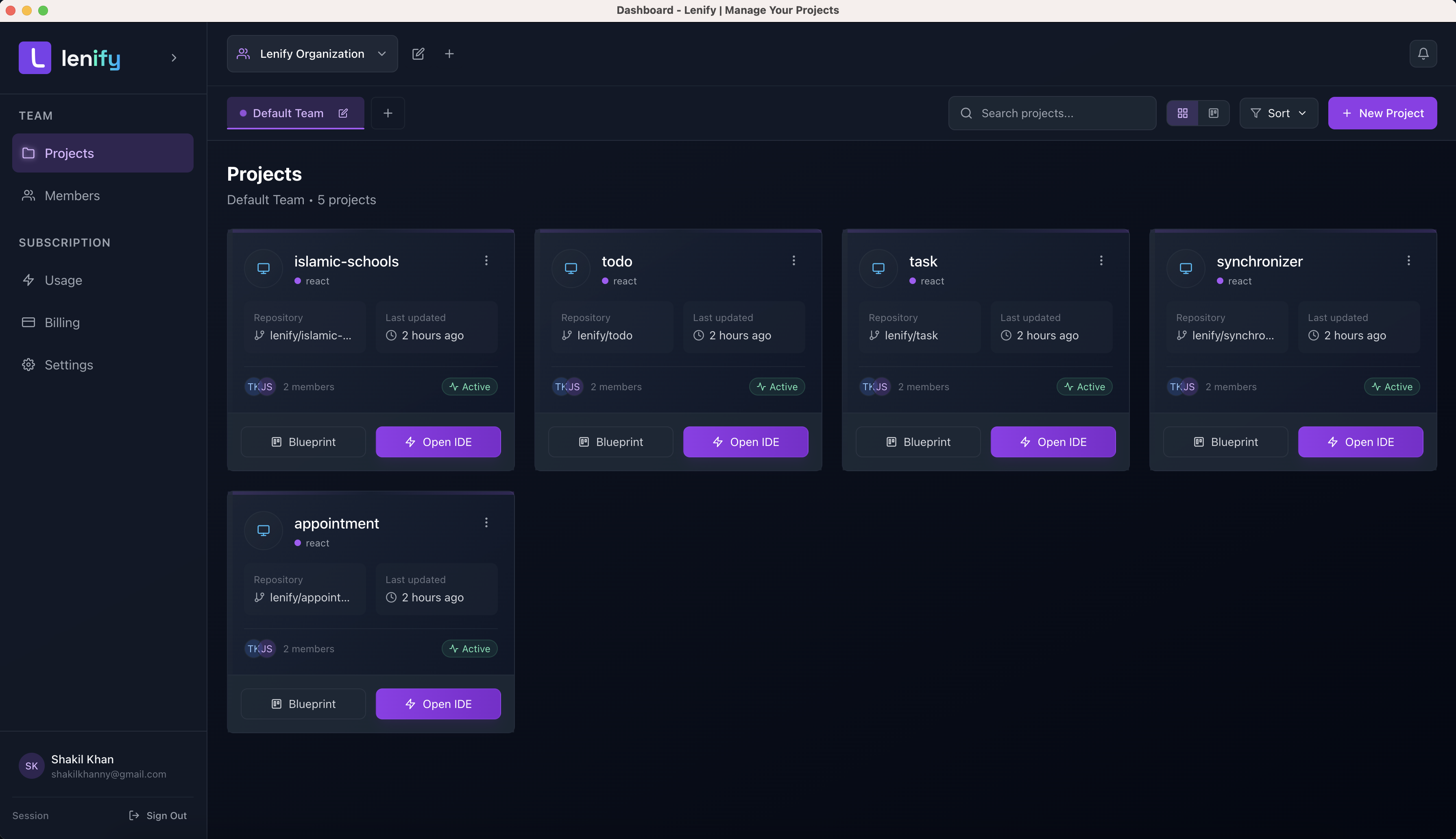This screenshot has width=1456, height=839.
Task: Click the notifications bell icon
Action: point(1423,54)
